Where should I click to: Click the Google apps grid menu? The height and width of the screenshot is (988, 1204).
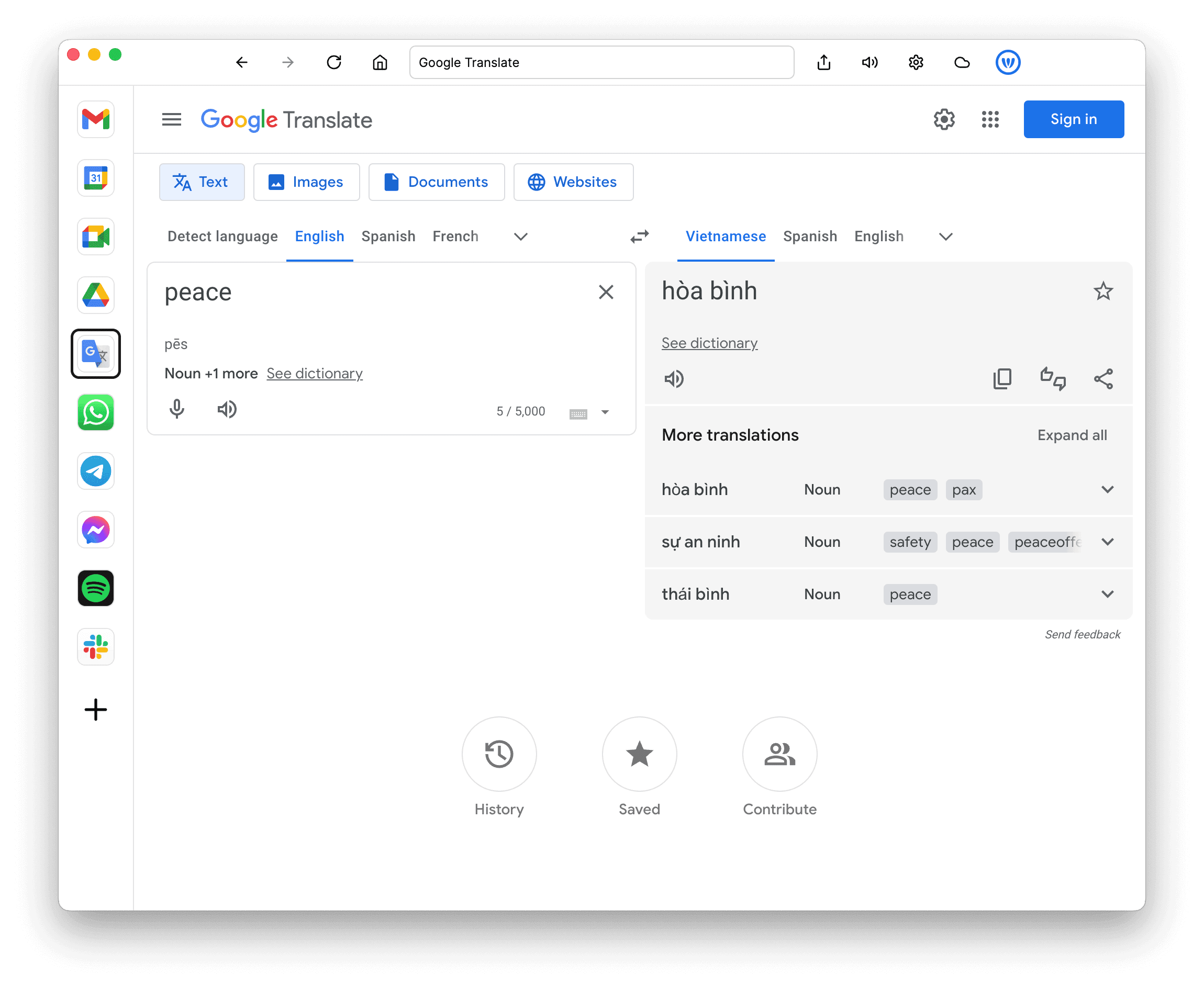tap(991, 119)
